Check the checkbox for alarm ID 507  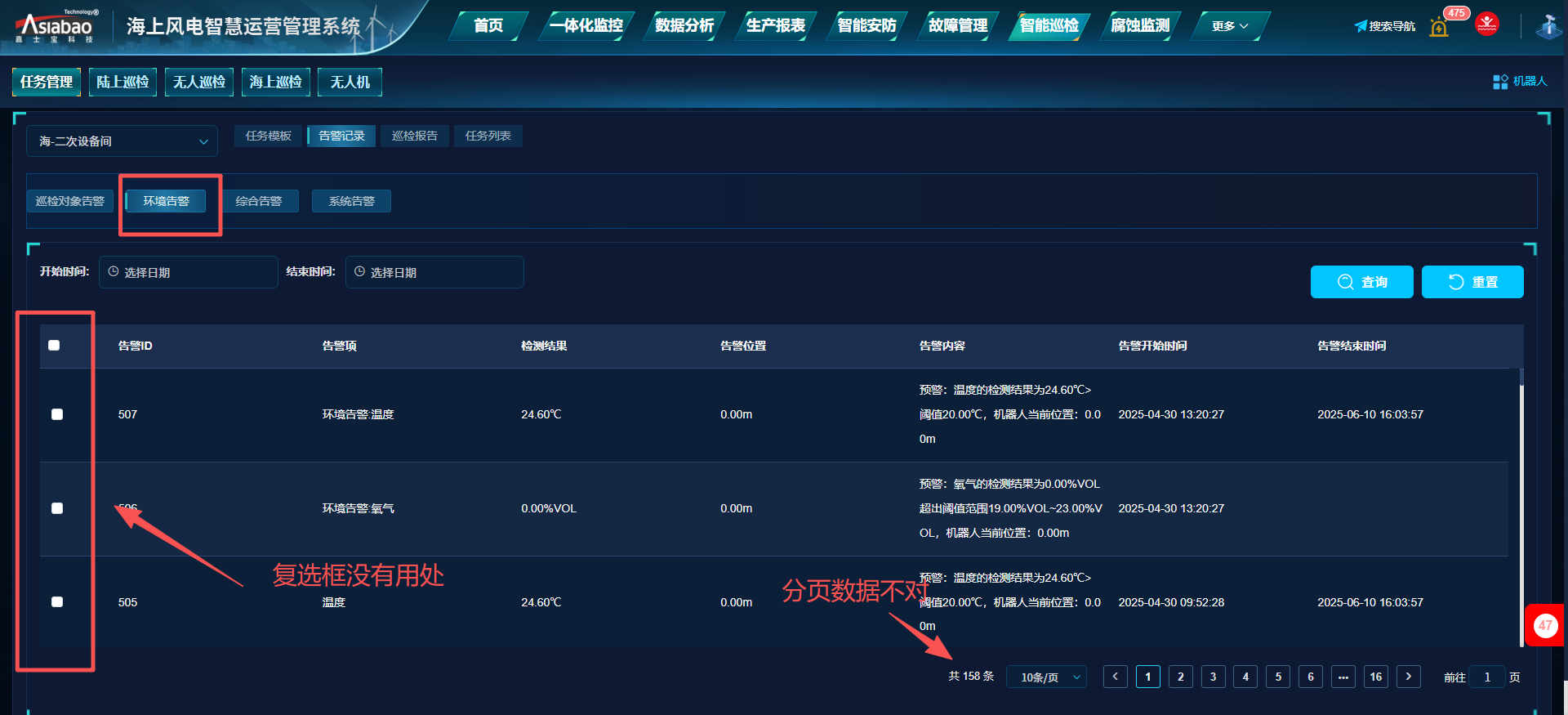pyautogui.click(x=57, y=414)
